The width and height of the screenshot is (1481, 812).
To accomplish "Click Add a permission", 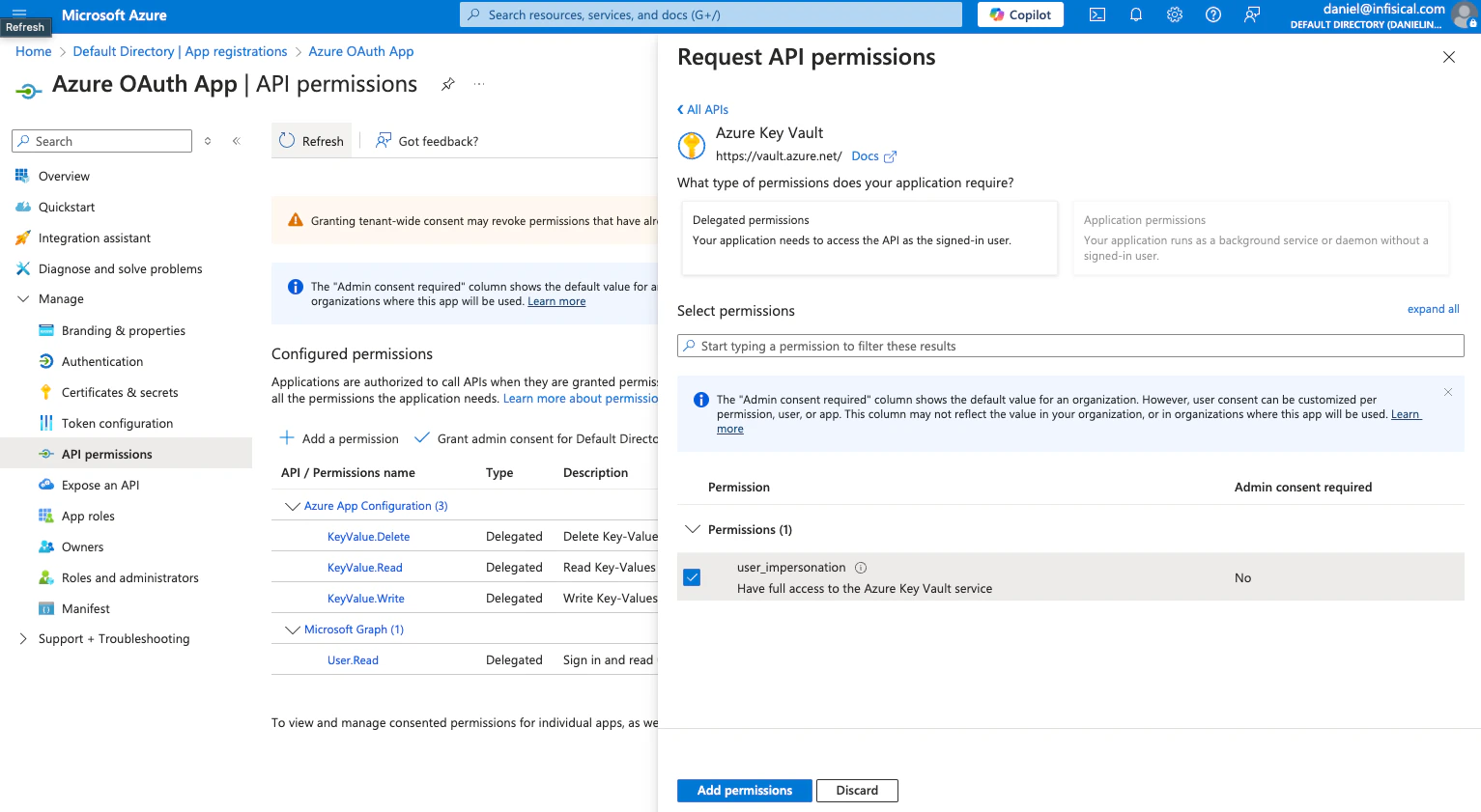I will click(x=339, y=438).
